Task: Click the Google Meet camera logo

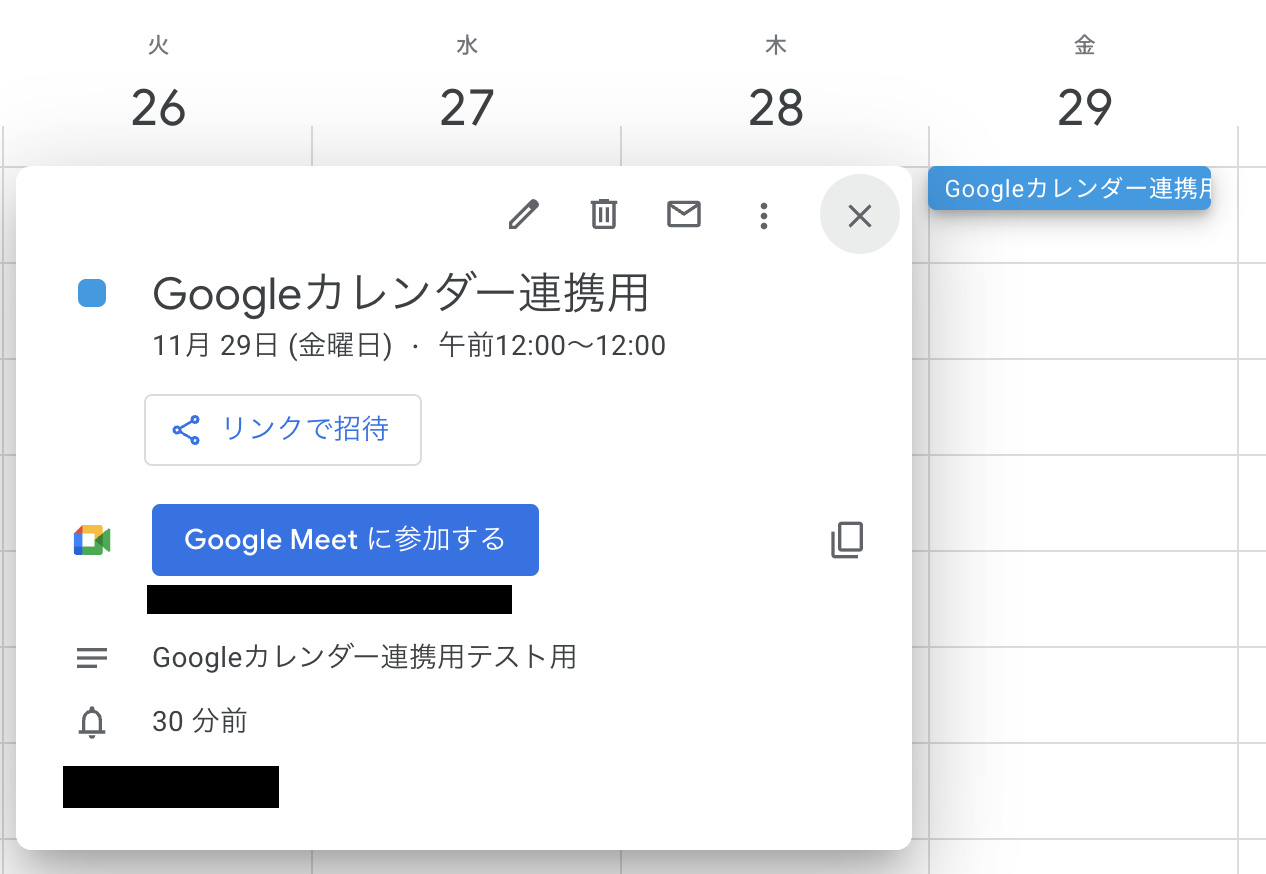Action: (92, 540)
